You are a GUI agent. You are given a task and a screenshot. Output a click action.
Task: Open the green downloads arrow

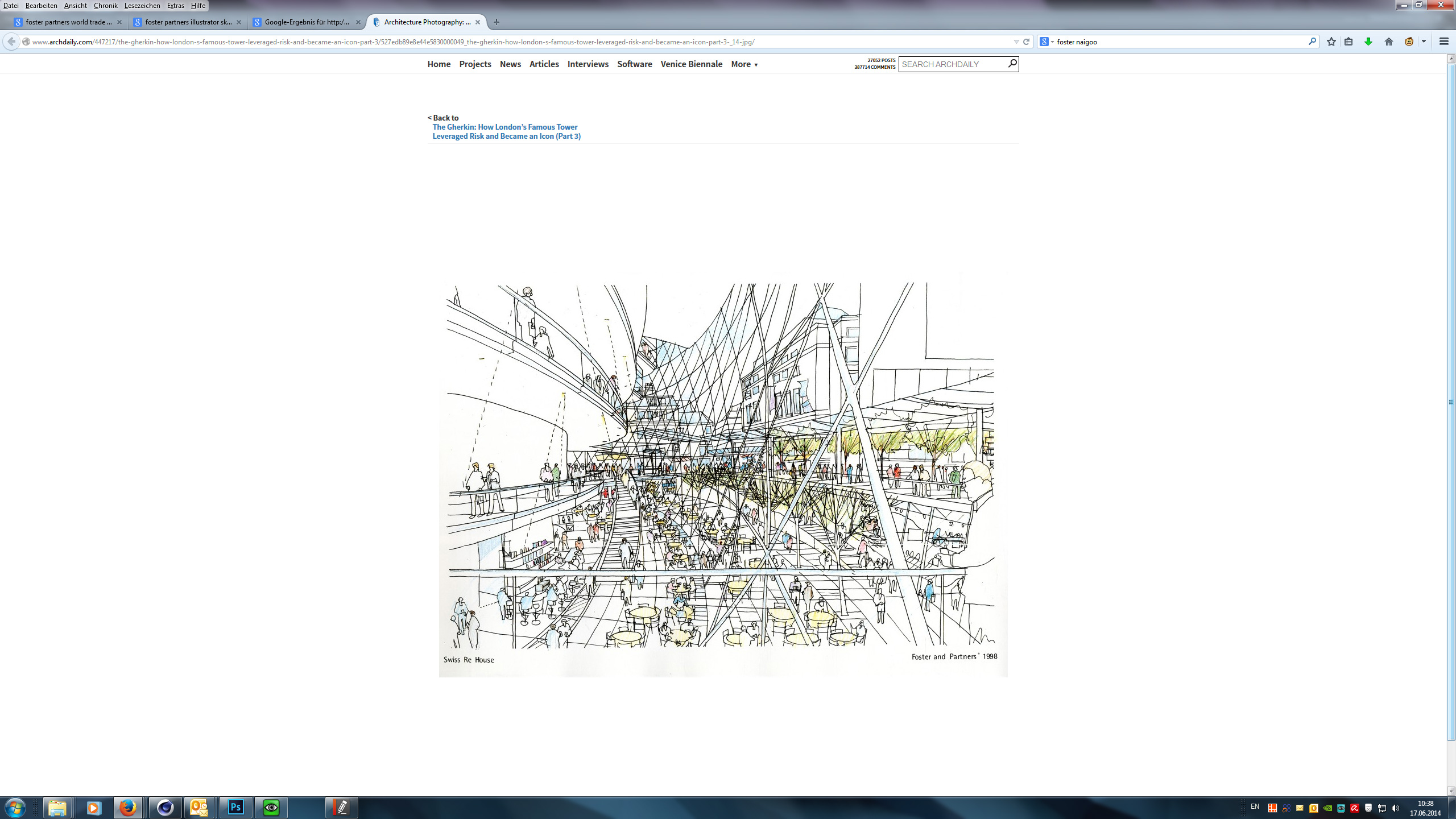(x=1368, y=42)
